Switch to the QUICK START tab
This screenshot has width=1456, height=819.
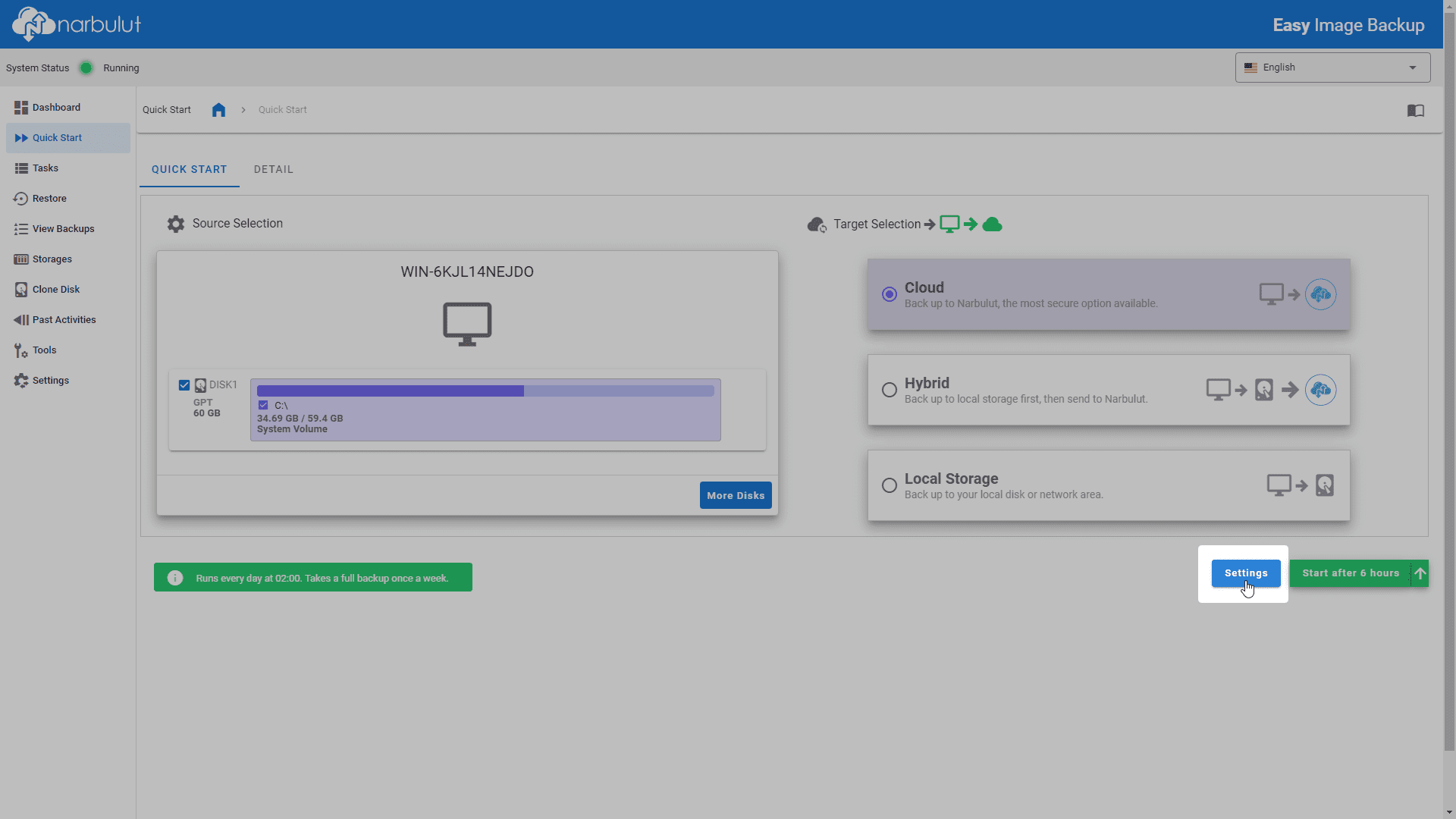pyautogui.click(x=190, y=169)
